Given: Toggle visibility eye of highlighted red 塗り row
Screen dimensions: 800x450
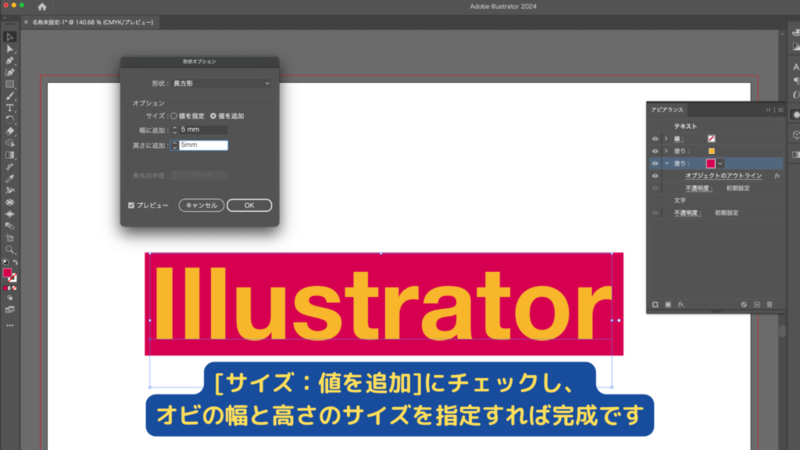Looking at the screenshot, I should (x=655, y=163).
